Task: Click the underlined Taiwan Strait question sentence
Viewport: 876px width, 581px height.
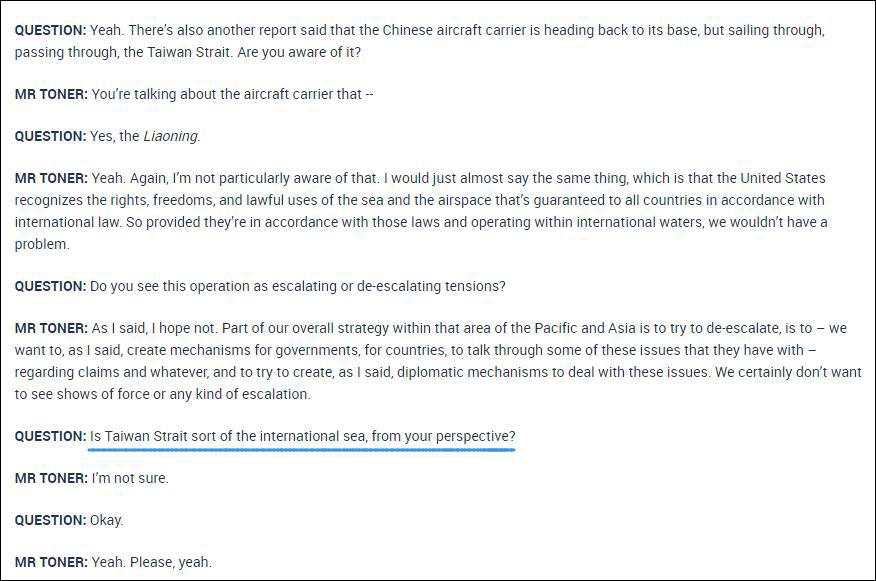Action: coord(302,436)
